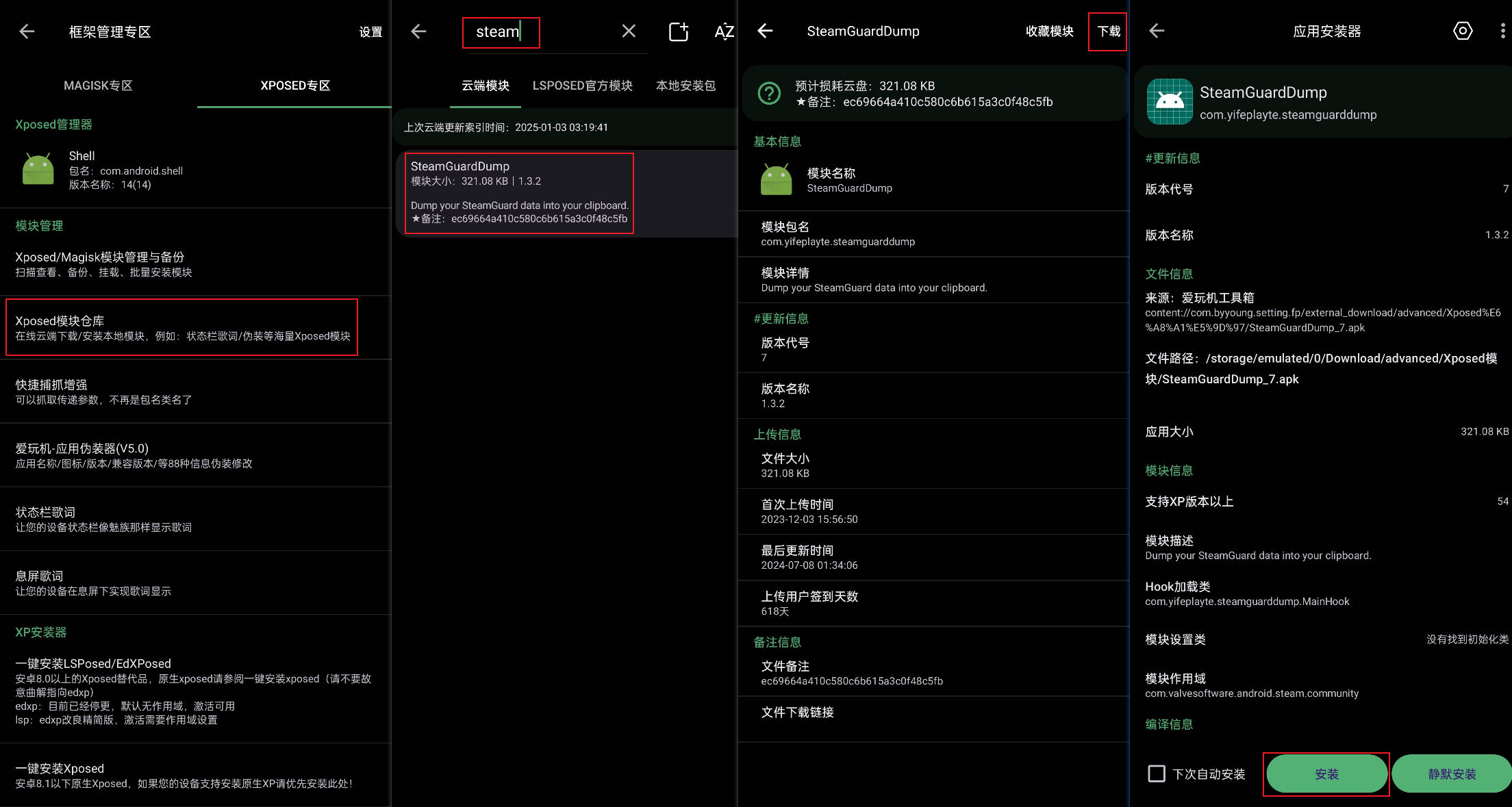Click back arrow in 应用安装器 header

click(x=1157, y=31)
